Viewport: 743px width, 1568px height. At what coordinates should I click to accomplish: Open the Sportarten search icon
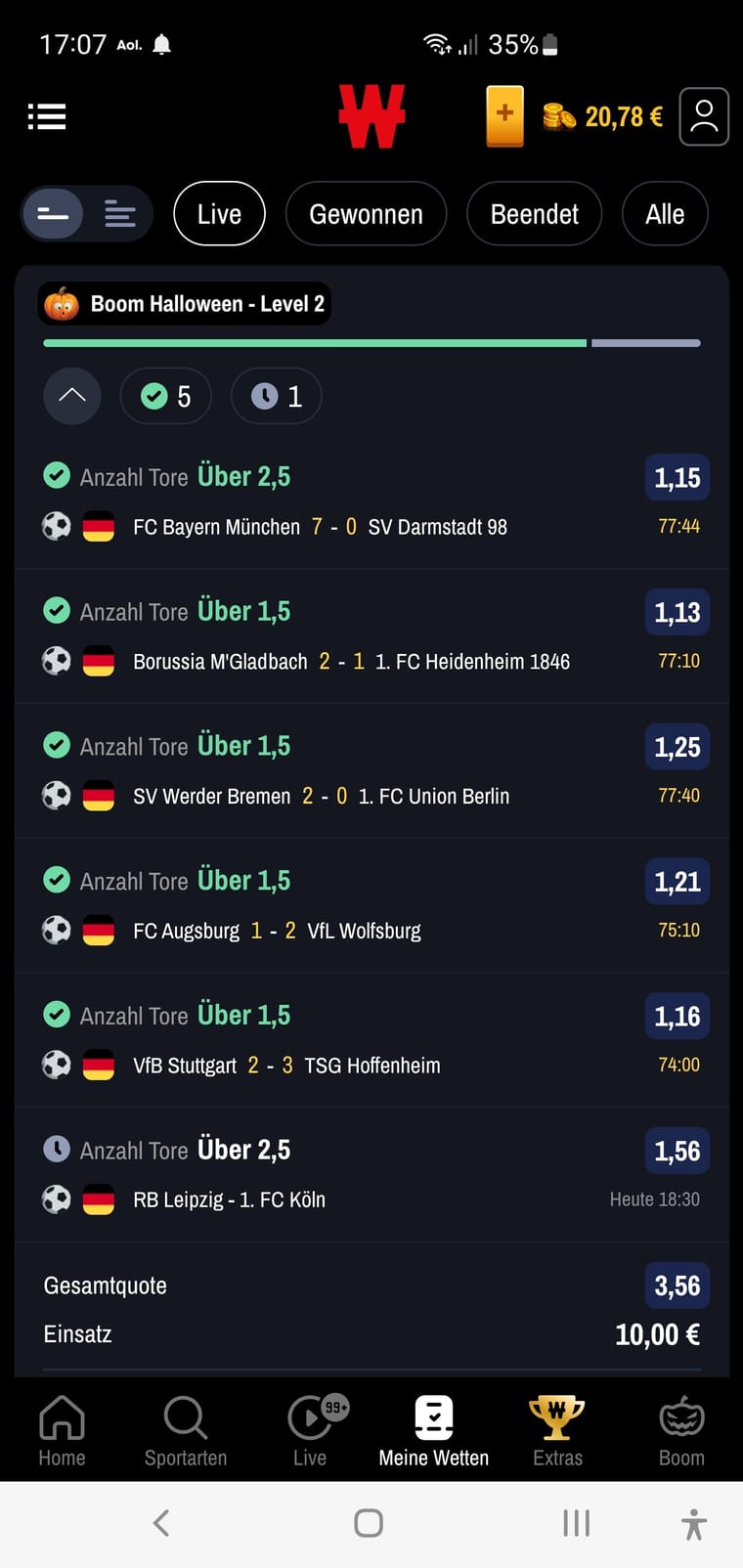click(x=185, y=1417)
